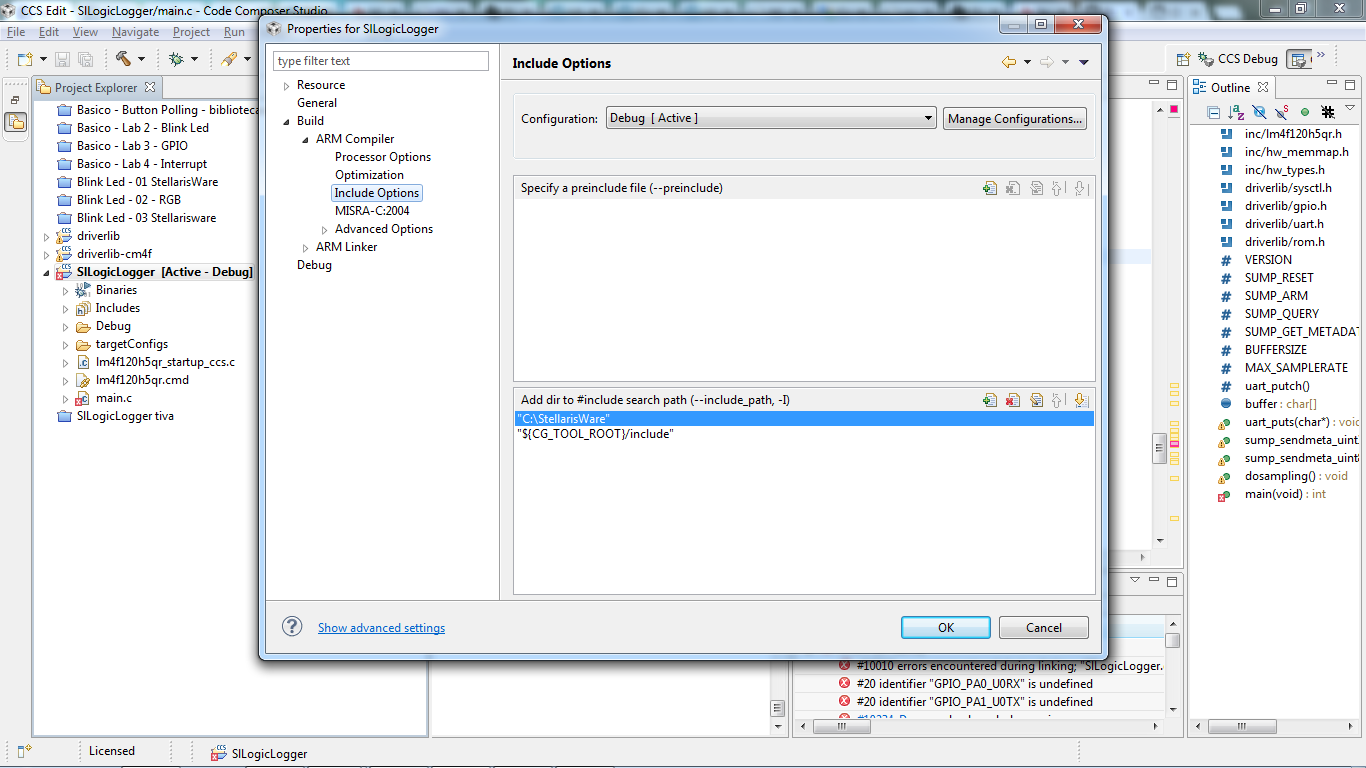
Task: Click the Edit icon for the include search path
Action: click(1036, 400)
